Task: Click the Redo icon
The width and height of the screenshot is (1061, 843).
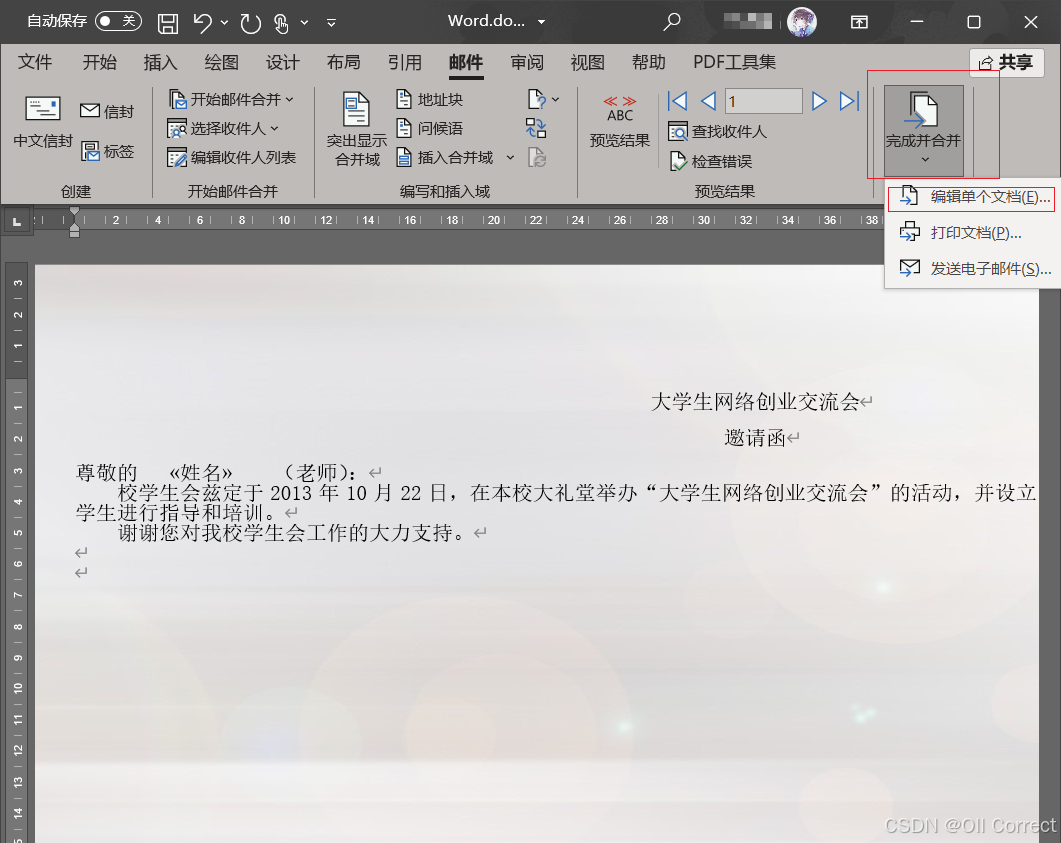Action: (x=250, y=23)
